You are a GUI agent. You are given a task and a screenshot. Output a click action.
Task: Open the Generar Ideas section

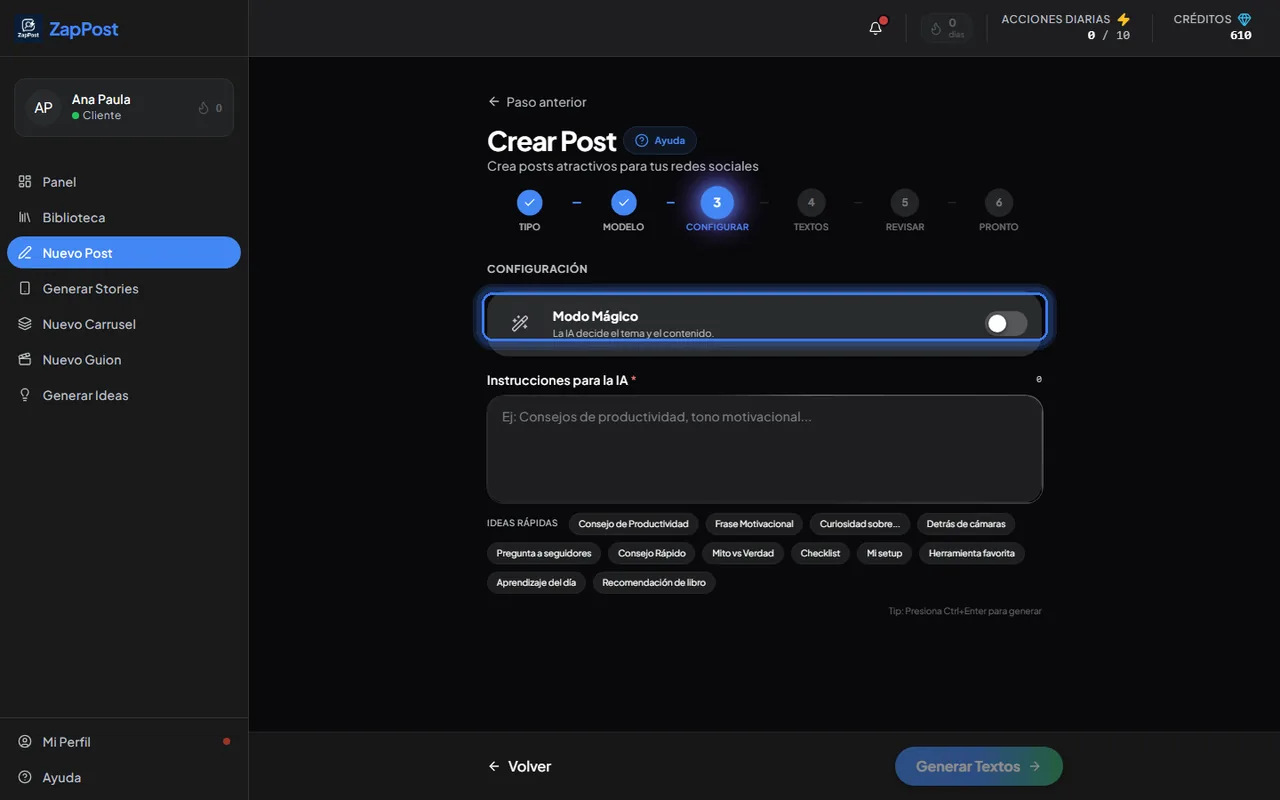[124, 395]
